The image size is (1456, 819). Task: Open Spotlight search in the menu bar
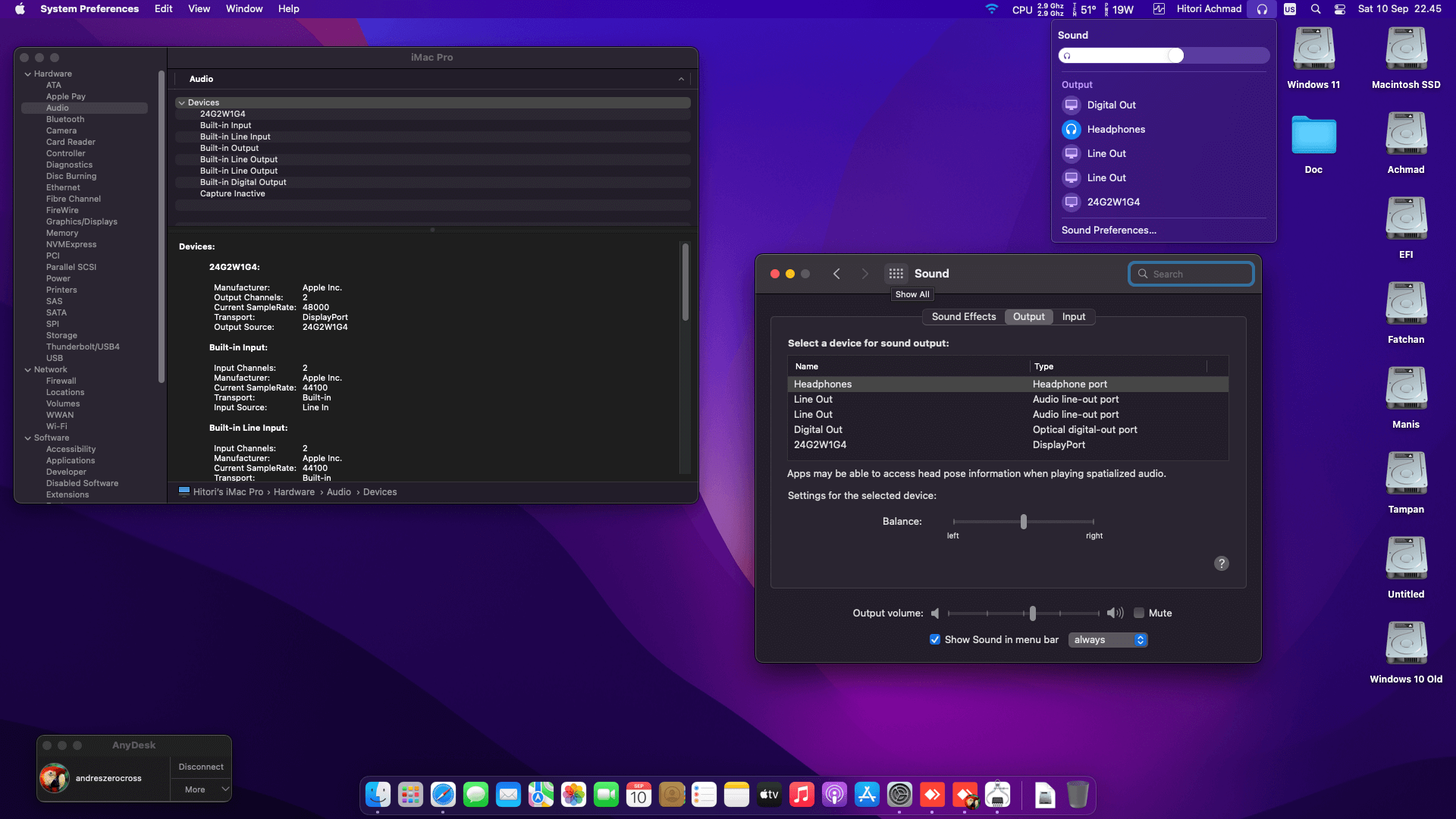tap(1316, 9)
